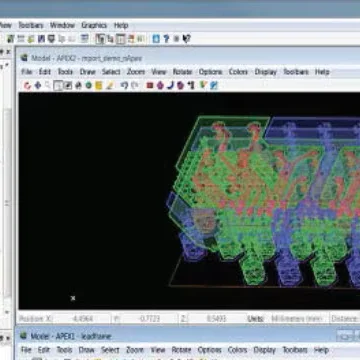Screen dimensions: 360x360
Task: Click the green-yellow arrow icon in APEX2 toolbar
Action: point(203,86)
